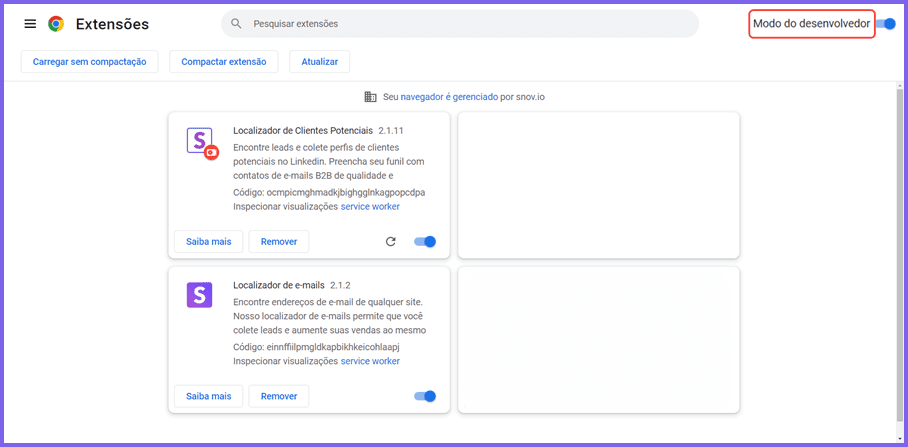This screenshot has height=447, width=908.
Task: Click the managed browser building icon
Action: (371, 97)
